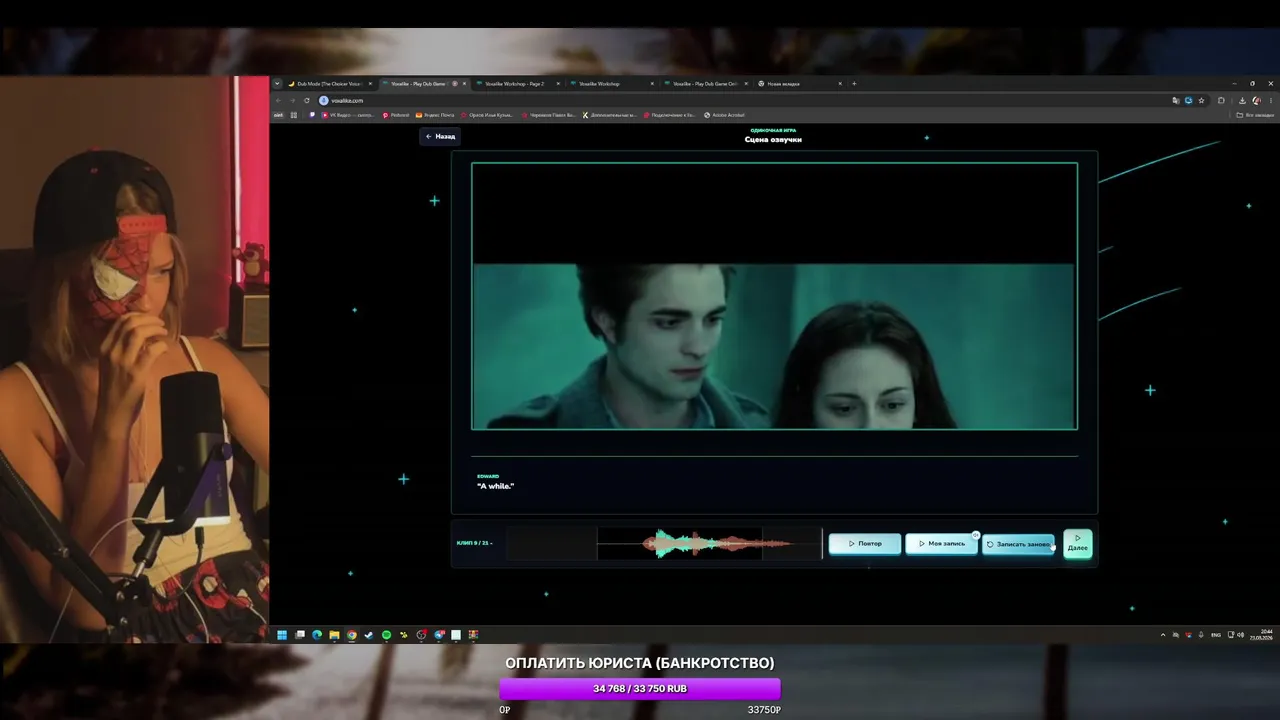Bookmark this page with the star icon
1280x720 pixels.
pos(1201,100)
